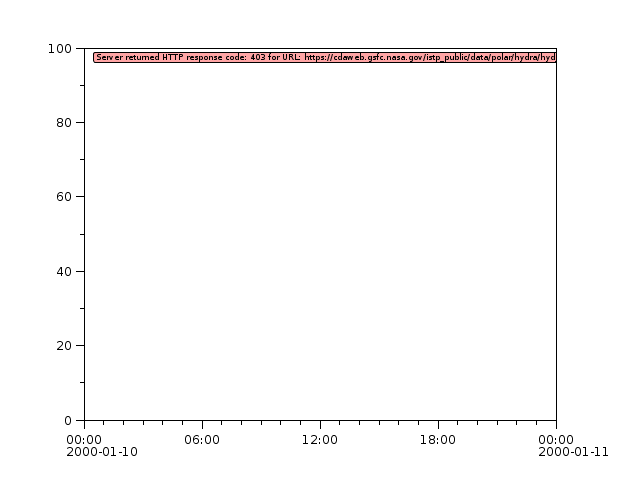The height and width of the screenshot is (480, 640).
Task: Select the 06:00 time axis label
Action: click(x=202, y=439)
